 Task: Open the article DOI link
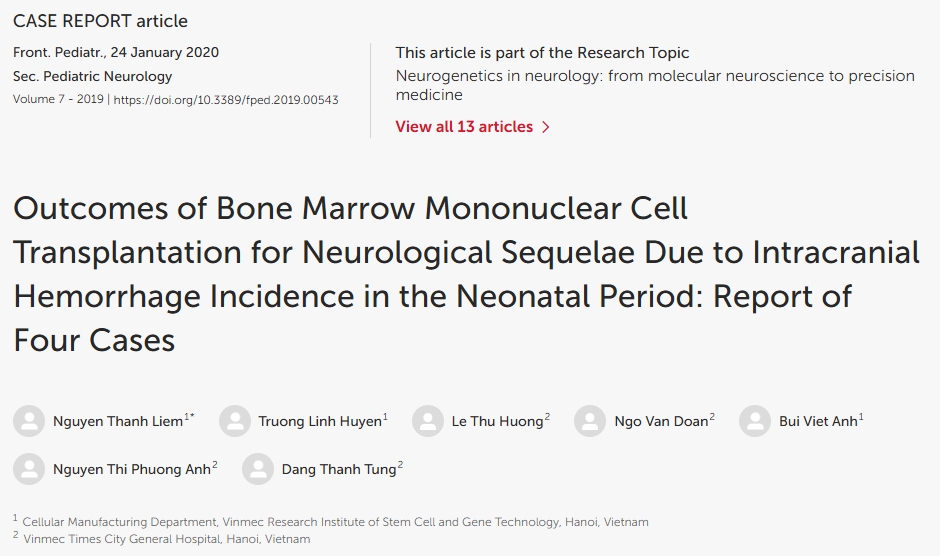click(x=226, y=100)
